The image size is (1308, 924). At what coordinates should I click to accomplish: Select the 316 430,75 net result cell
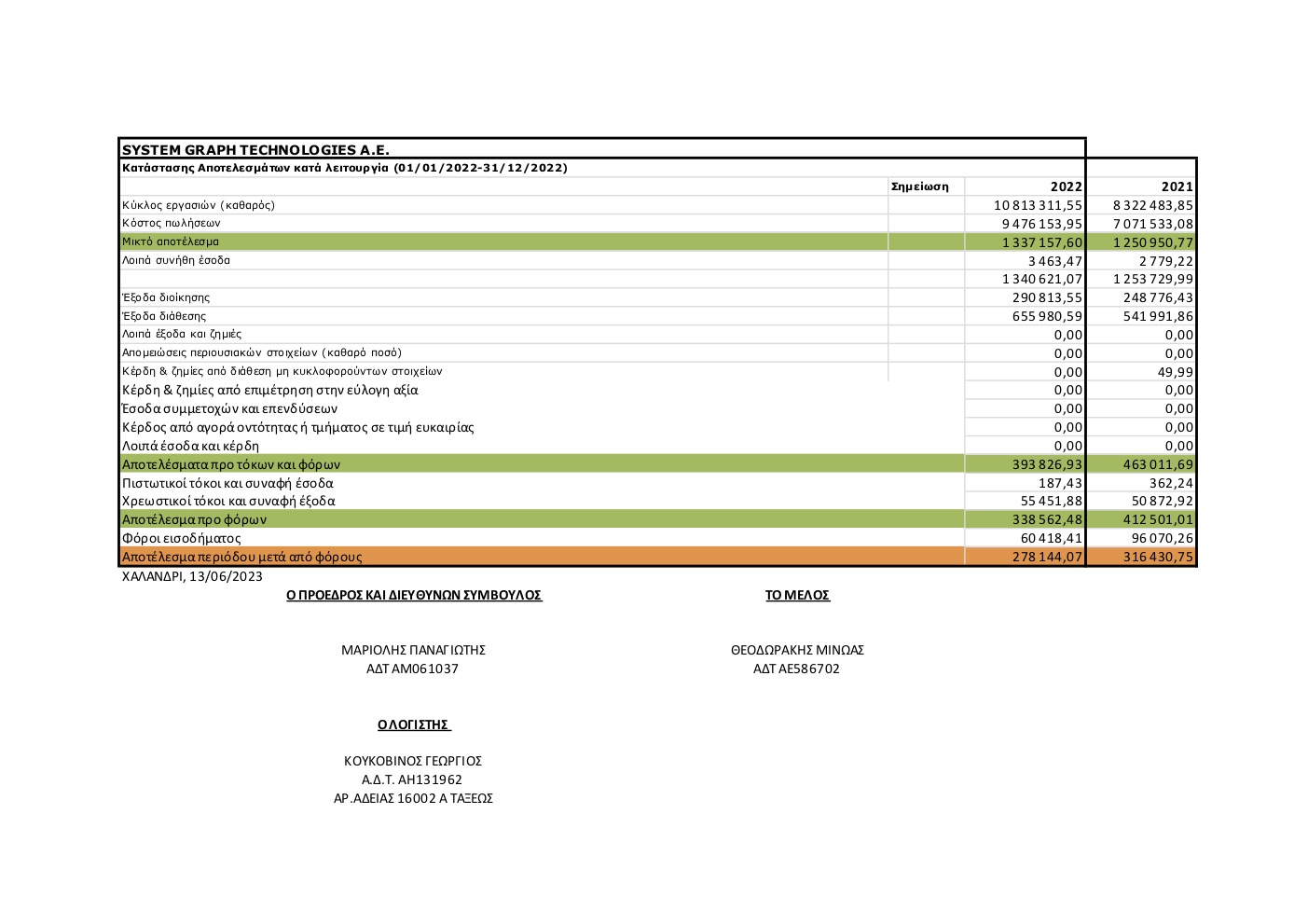point(1157,557)
